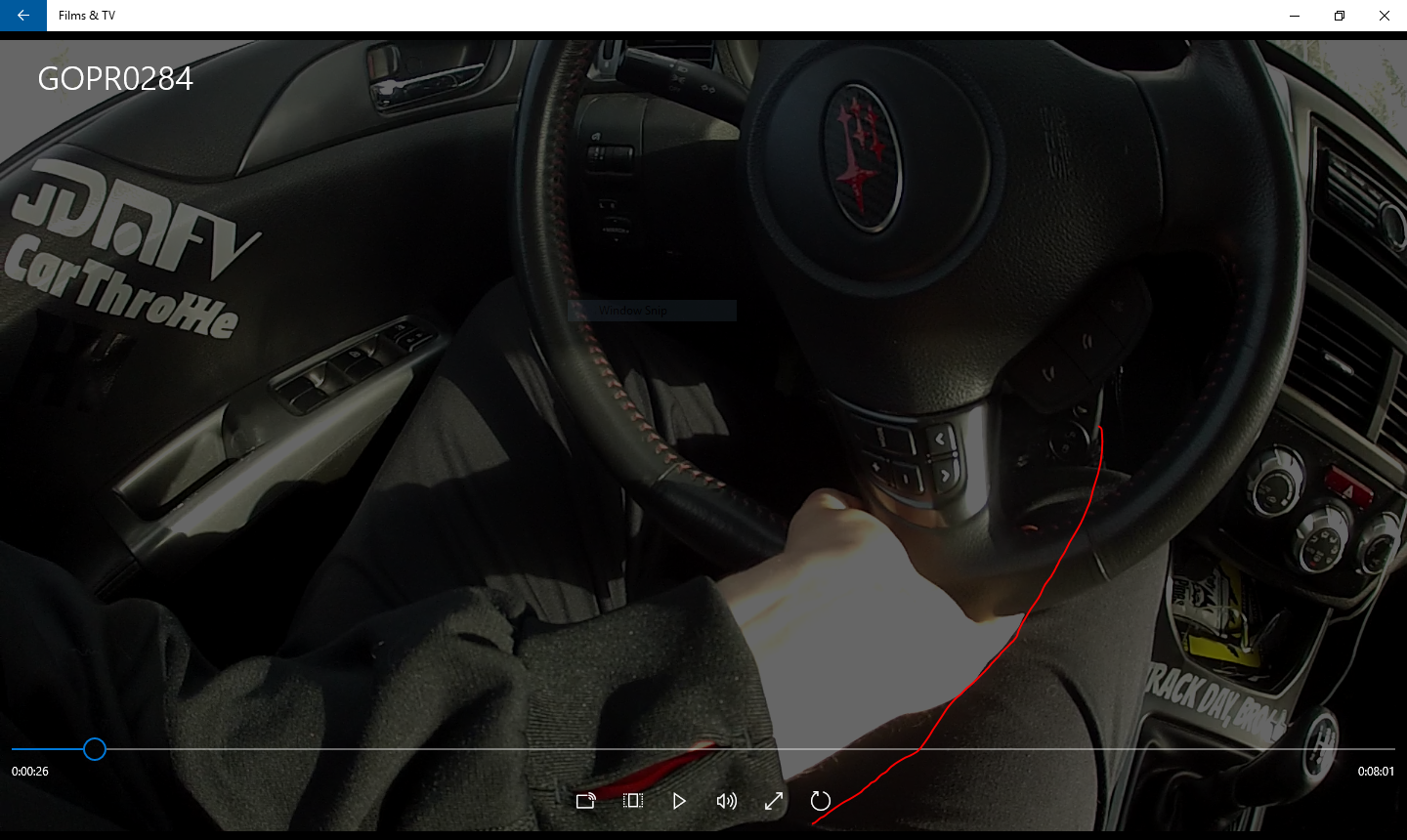Enable repeat playback
The width and height of the screenshot is (1407, 840).
pos(821,800)
